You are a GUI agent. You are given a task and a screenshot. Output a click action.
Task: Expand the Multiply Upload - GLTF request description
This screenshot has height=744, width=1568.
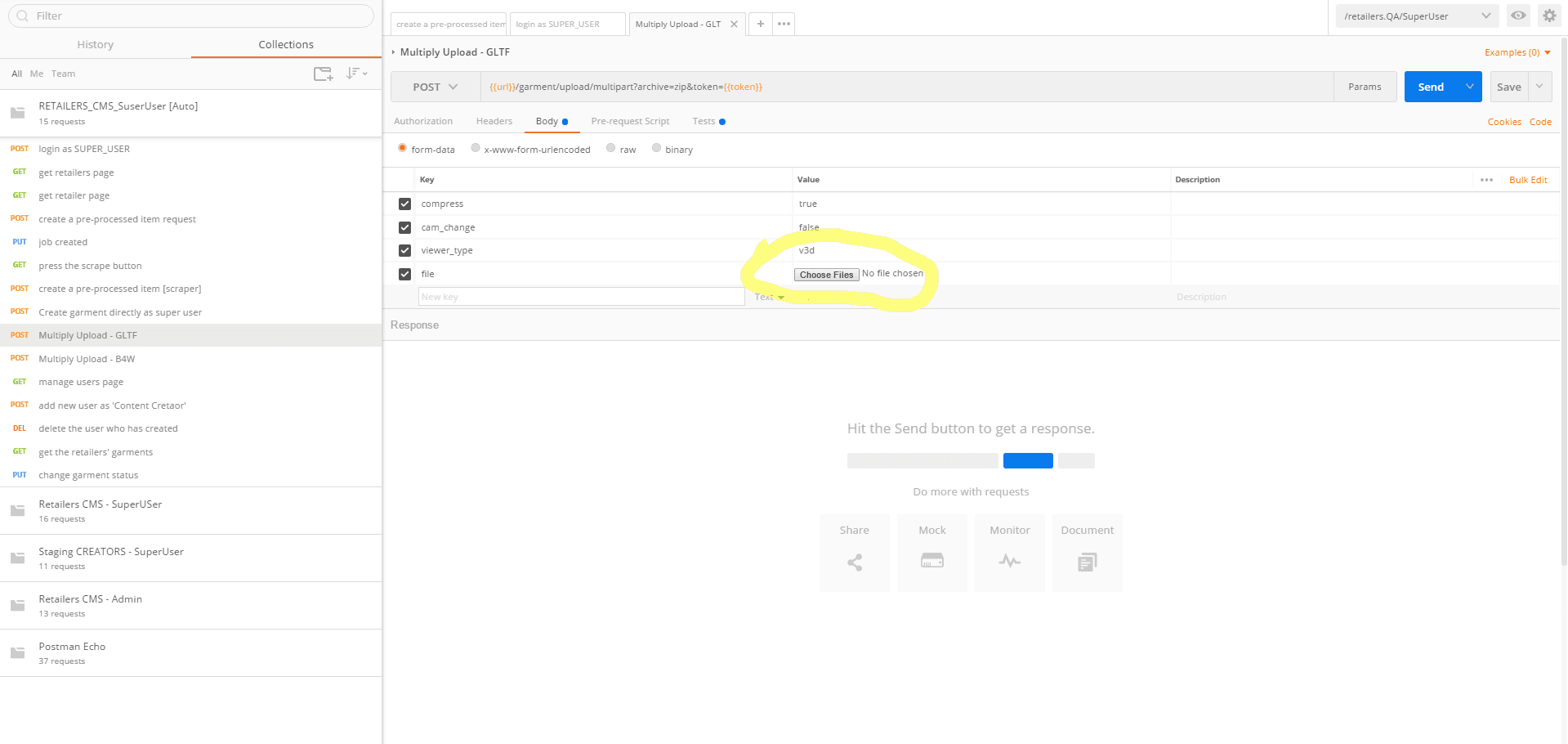(393, 52)
